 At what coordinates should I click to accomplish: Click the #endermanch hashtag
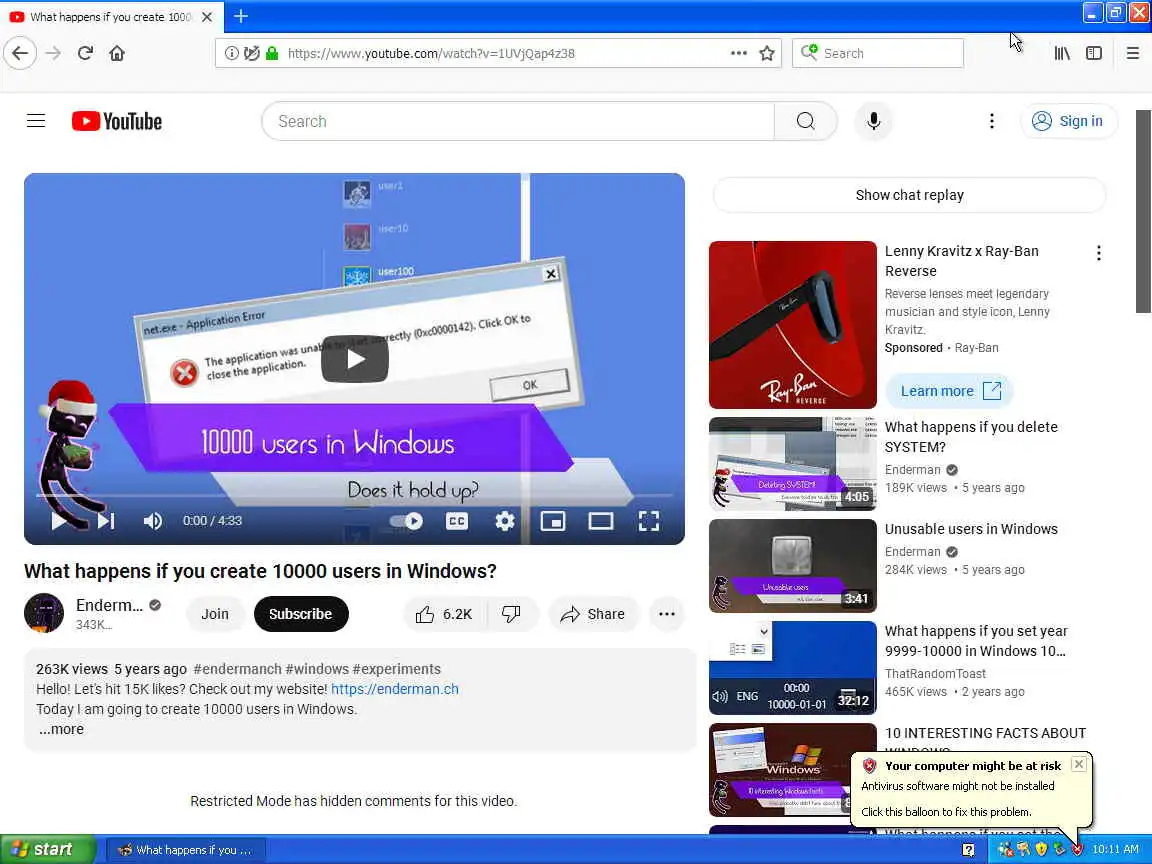237,669
